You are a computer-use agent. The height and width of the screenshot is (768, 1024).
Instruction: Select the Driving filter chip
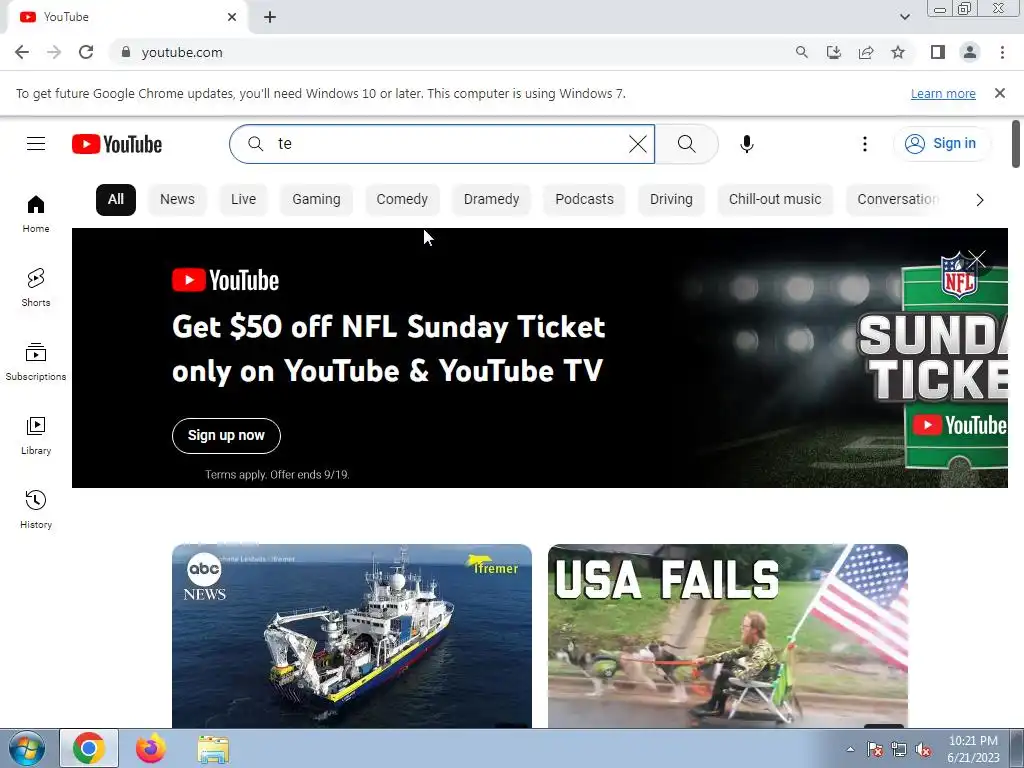[x=671, y=200]
